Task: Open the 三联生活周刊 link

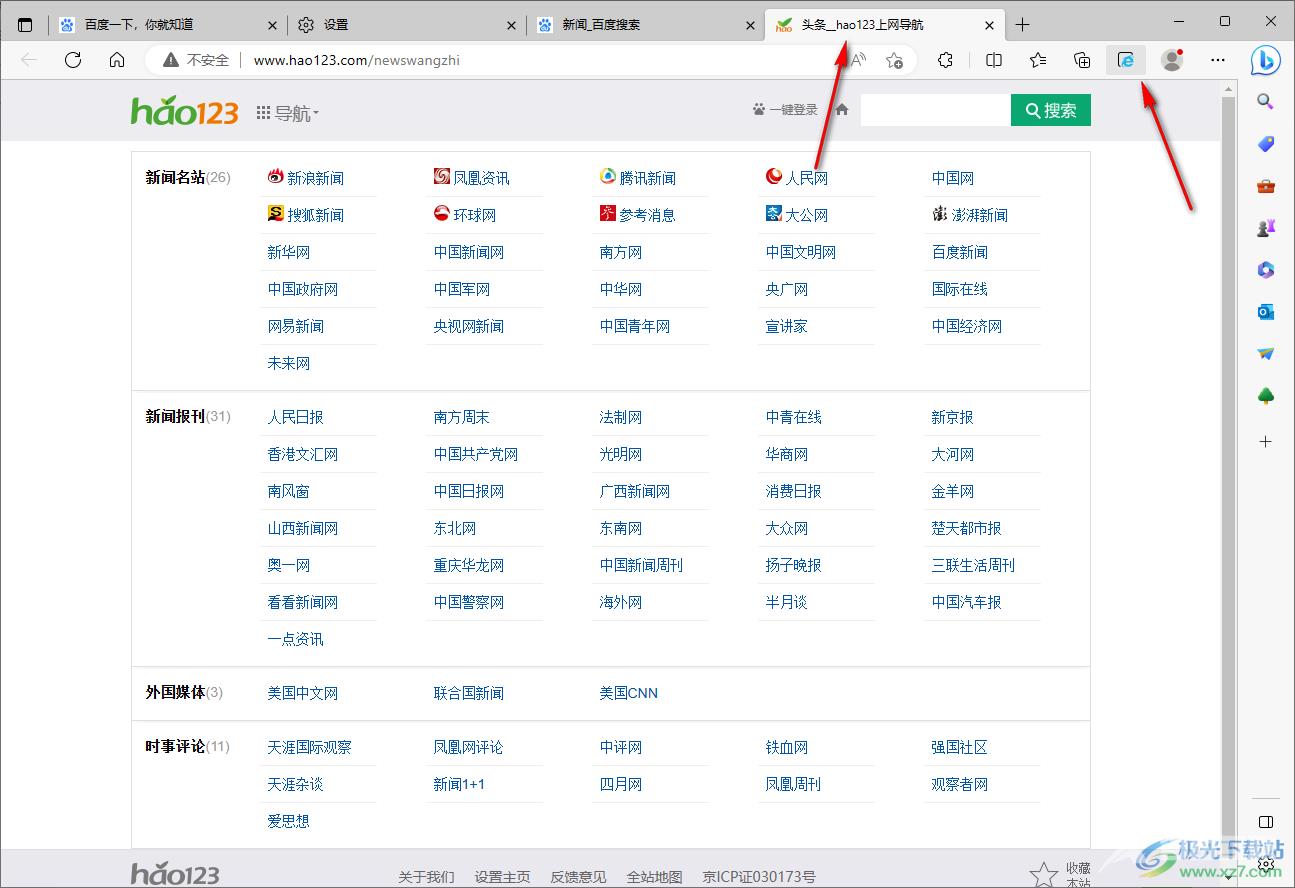Action: (x=973, y=565)
